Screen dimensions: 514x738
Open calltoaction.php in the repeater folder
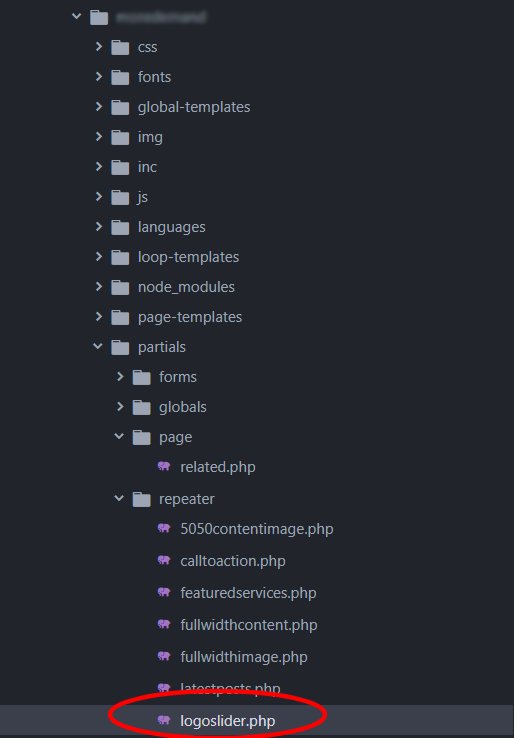point(233,561)
